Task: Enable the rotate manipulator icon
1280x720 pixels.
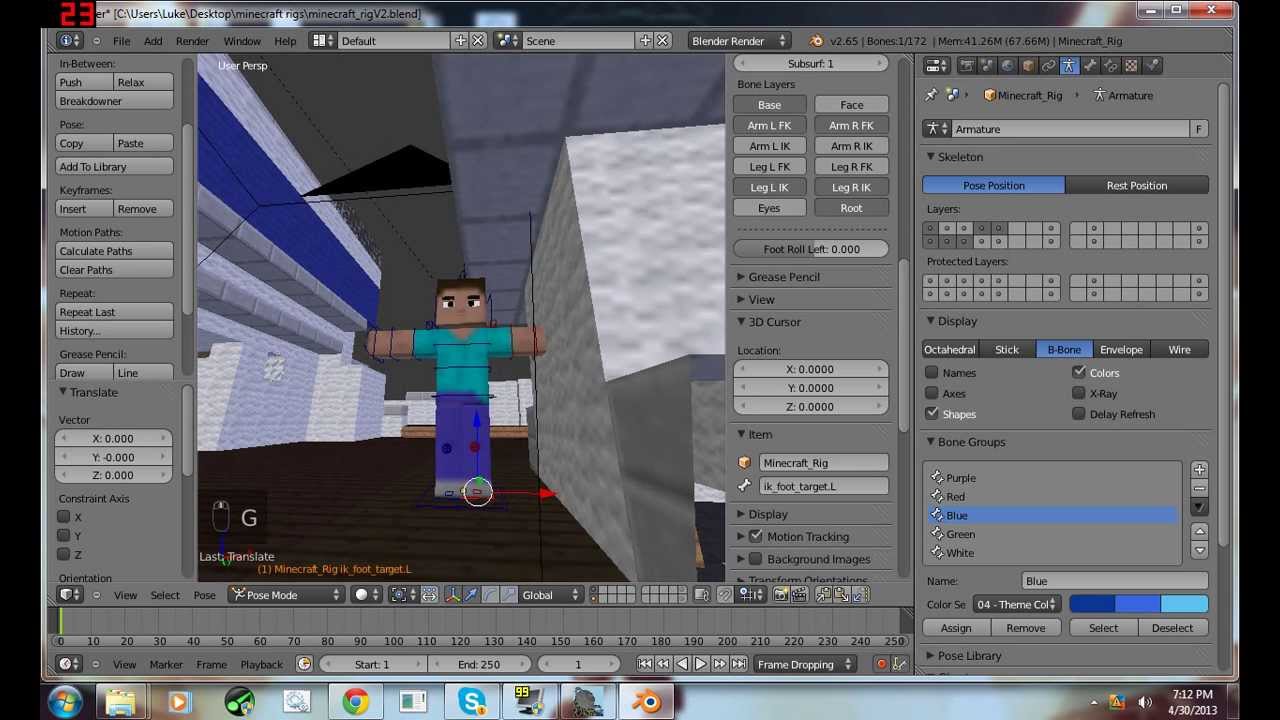Action: [490, 595]
